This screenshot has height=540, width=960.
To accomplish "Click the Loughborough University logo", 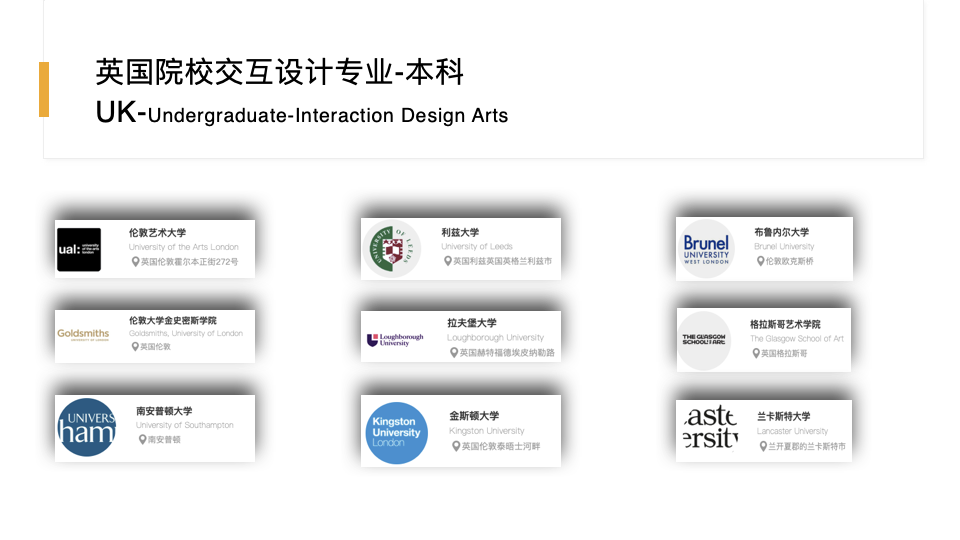I will tap(395, 340).
